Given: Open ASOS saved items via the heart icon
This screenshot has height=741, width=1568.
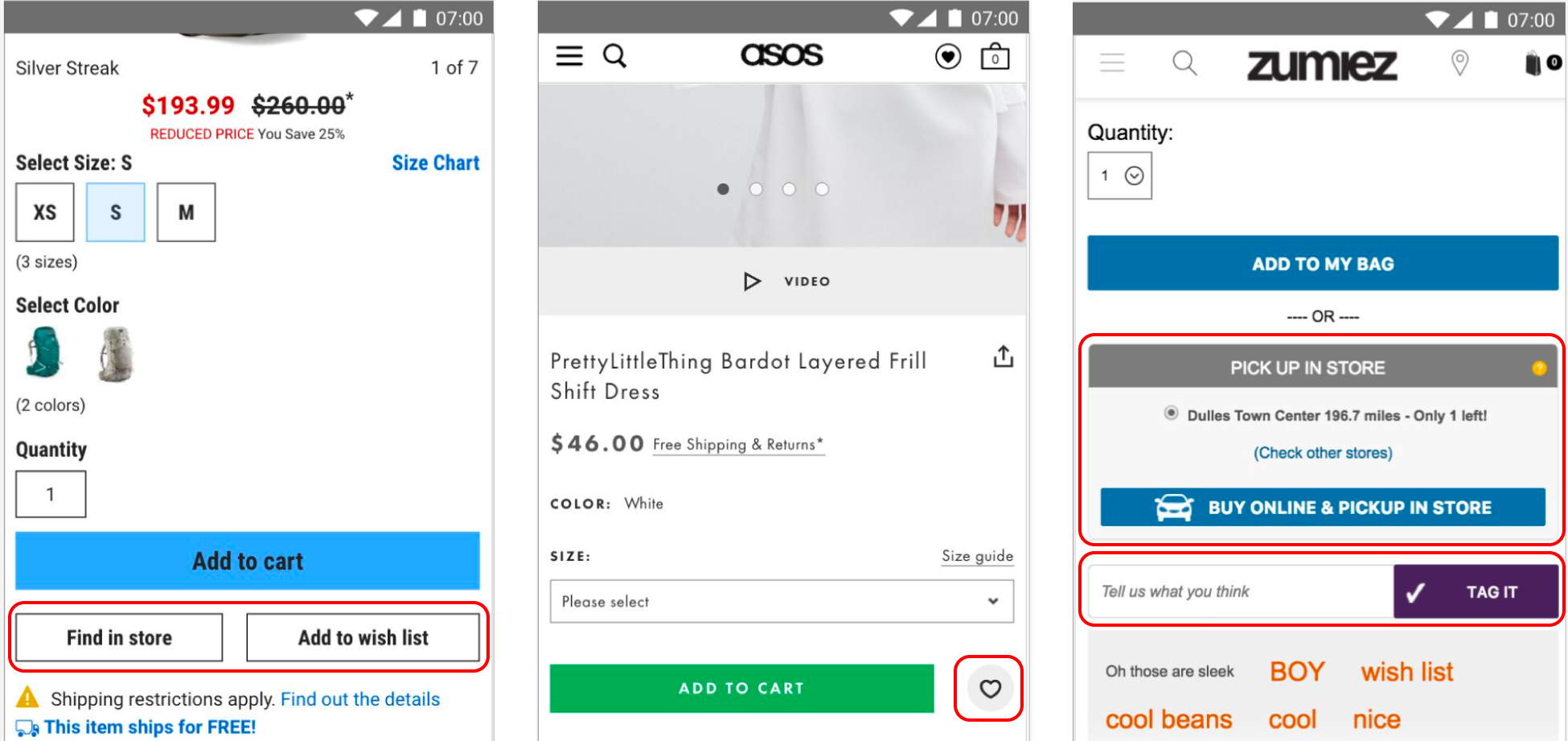Looking at the screenshot, I should click(948, 56).
